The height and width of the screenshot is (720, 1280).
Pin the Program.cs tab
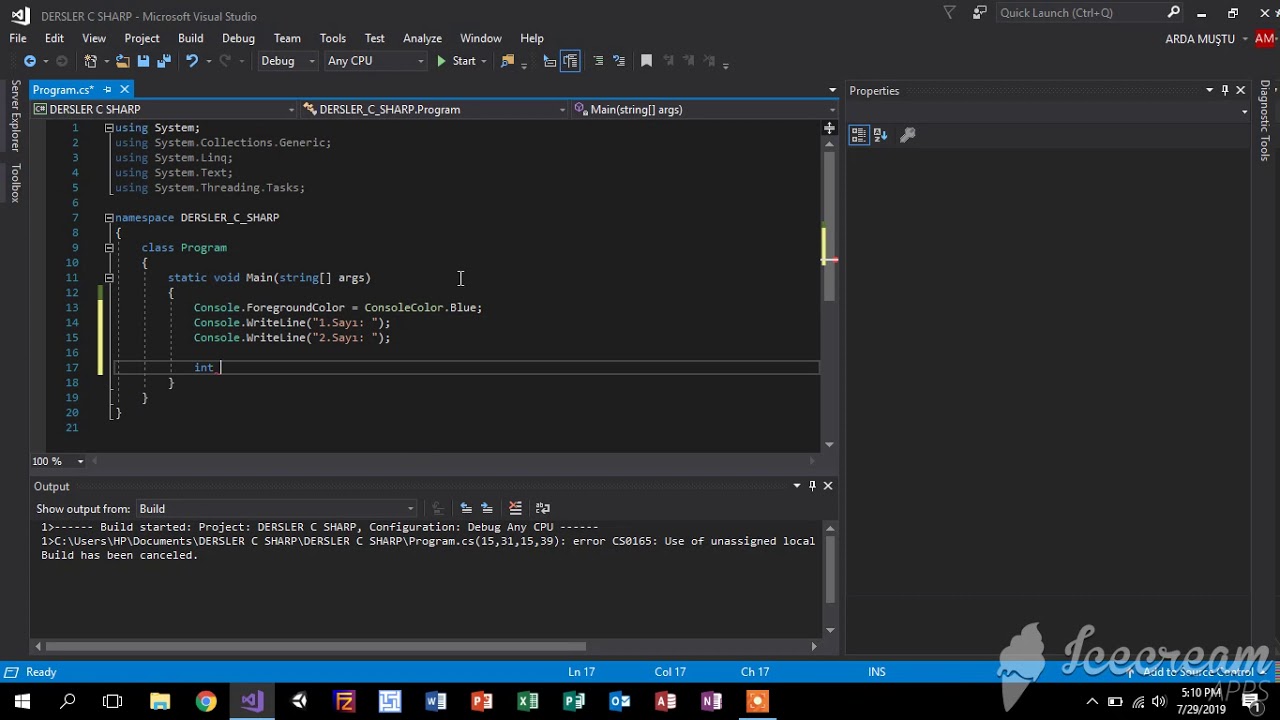coord(108,90)
